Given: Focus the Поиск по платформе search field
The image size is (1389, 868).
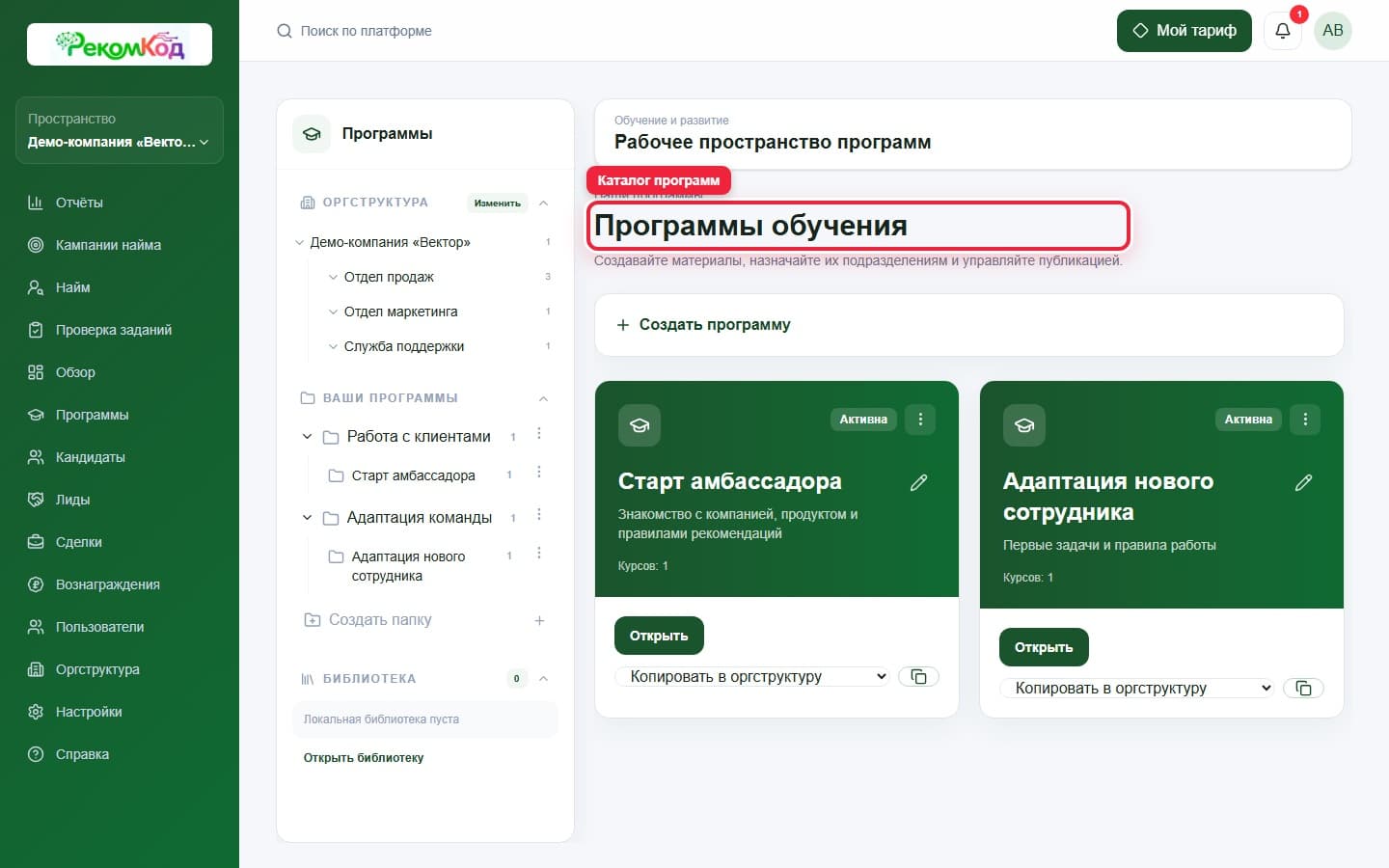Looking at the screenshot, I should pyautogui.click(x=367, y=31).
